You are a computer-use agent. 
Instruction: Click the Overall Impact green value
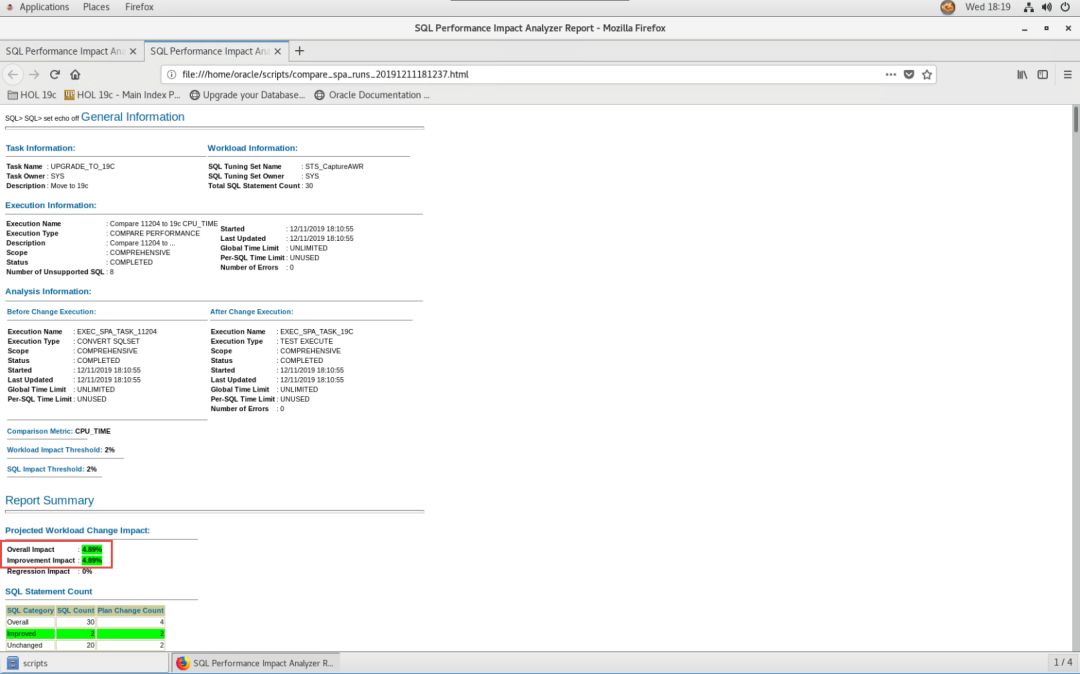point(92,549)
